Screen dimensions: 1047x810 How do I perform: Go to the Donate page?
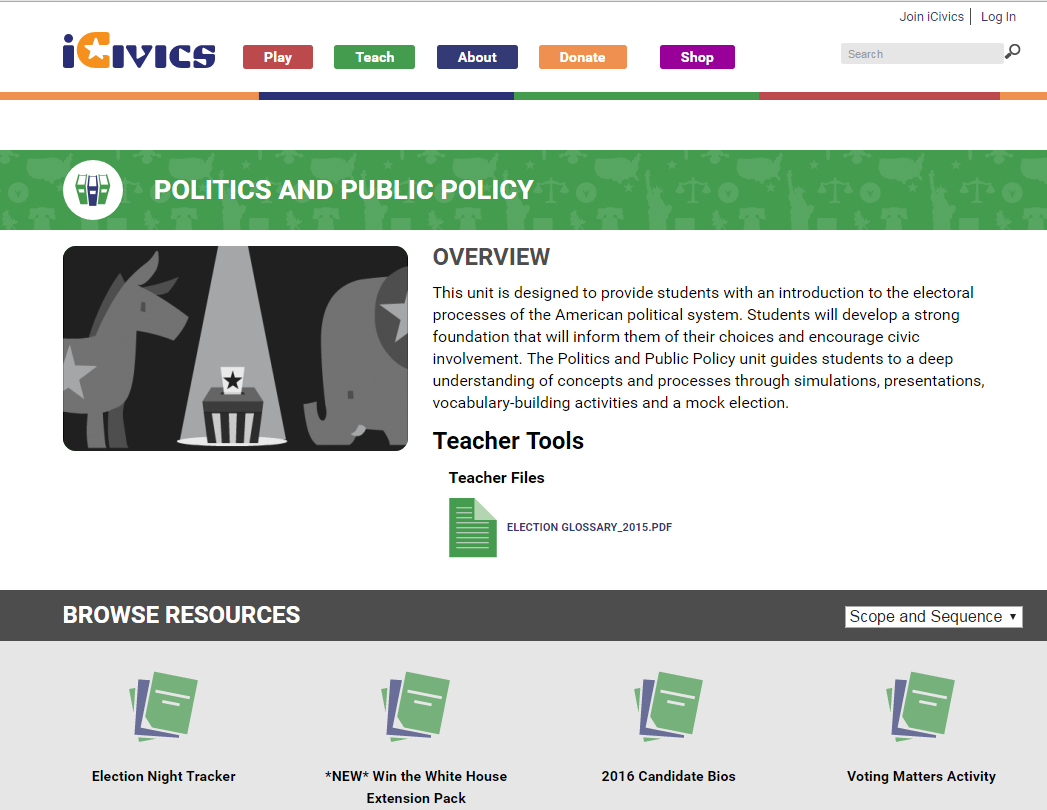point(583,57)
